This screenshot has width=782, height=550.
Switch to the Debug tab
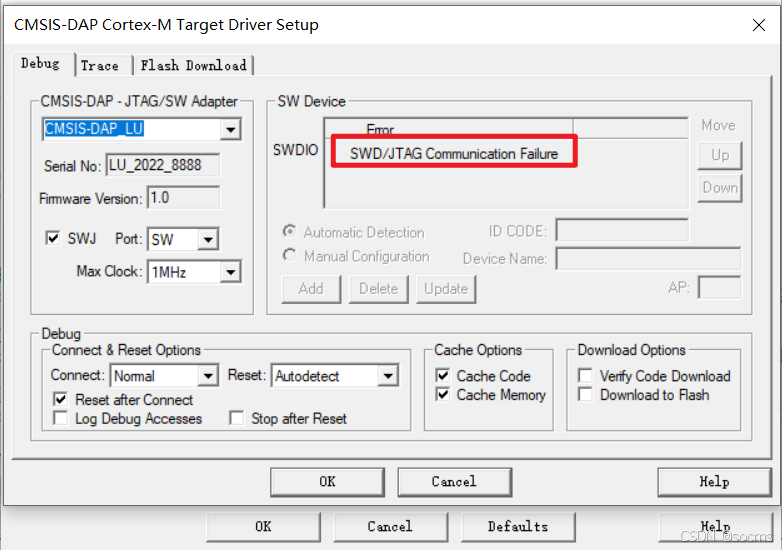[41, 64]
